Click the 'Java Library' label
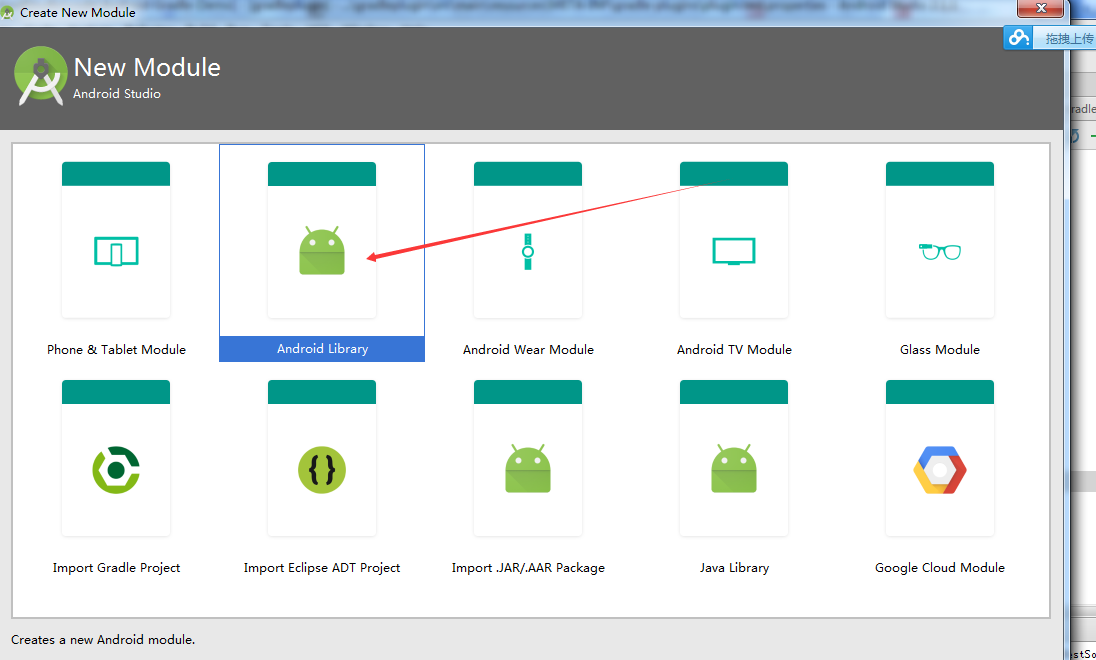Image resolution: width=1096 pixels, height=660 pixels. click(734, 568)
